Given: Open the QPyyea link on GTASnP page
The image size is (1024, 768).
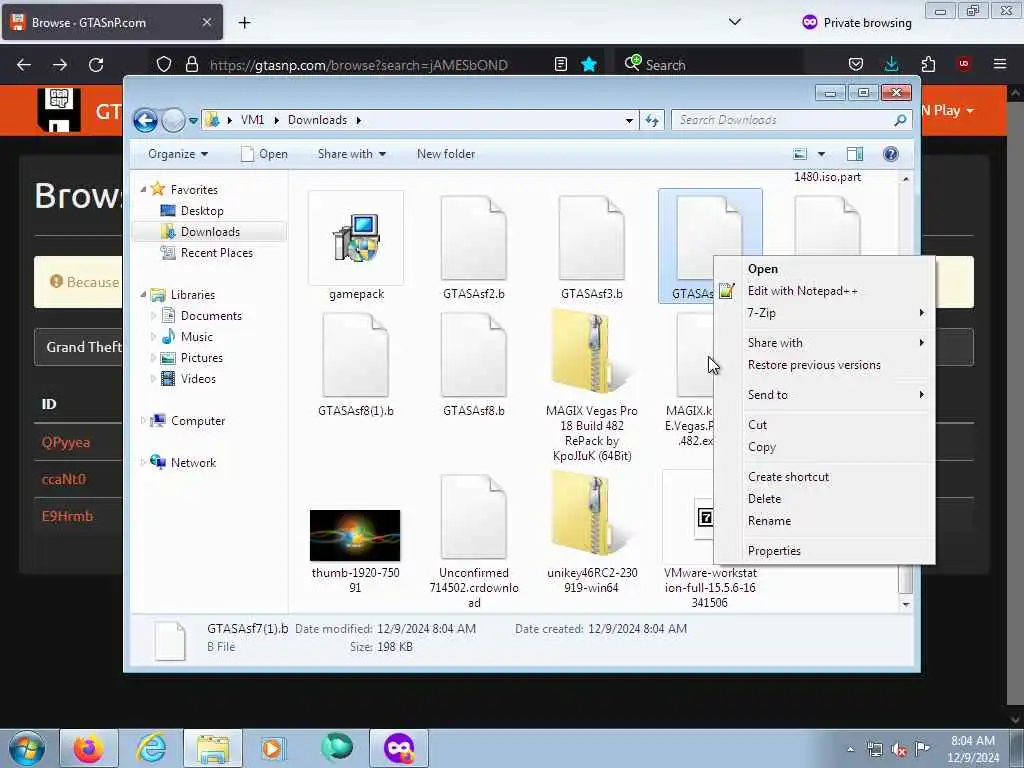Looking at the screenshot, I should [66, 442].
